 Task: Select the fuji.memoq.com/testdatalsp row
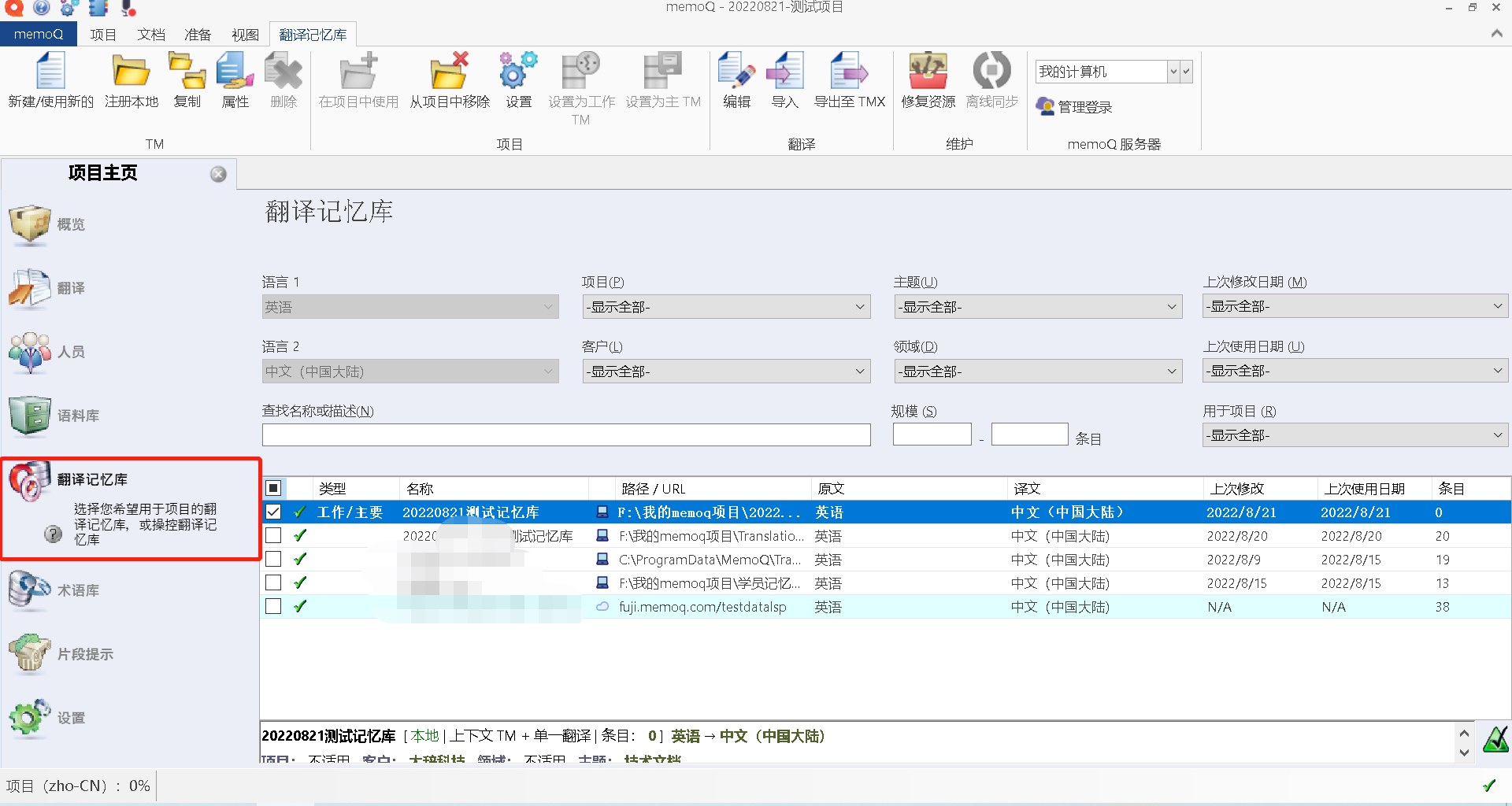(x=885, y=606)
